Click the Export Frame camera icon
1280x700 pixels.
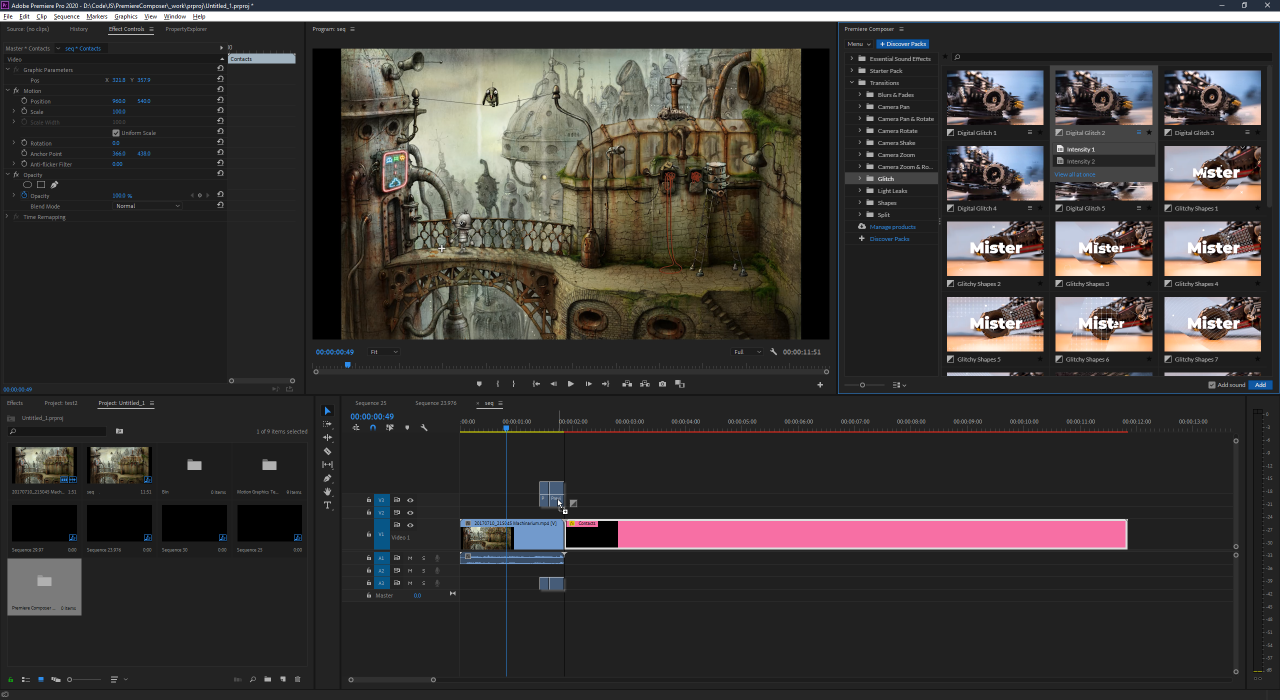point(662,384)
